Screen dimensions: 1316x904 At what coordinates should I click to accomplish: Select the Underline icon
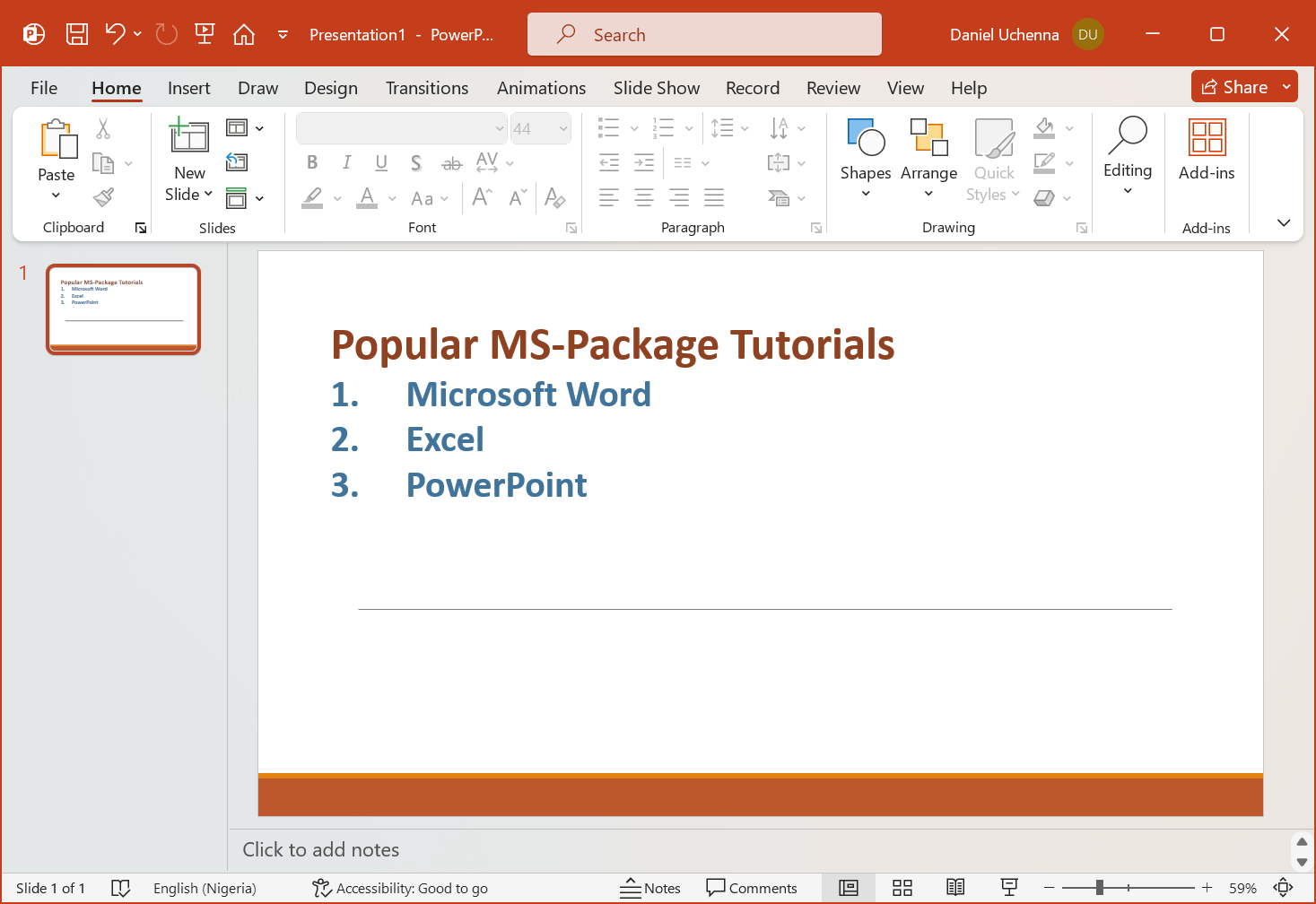tap(380, 162)
